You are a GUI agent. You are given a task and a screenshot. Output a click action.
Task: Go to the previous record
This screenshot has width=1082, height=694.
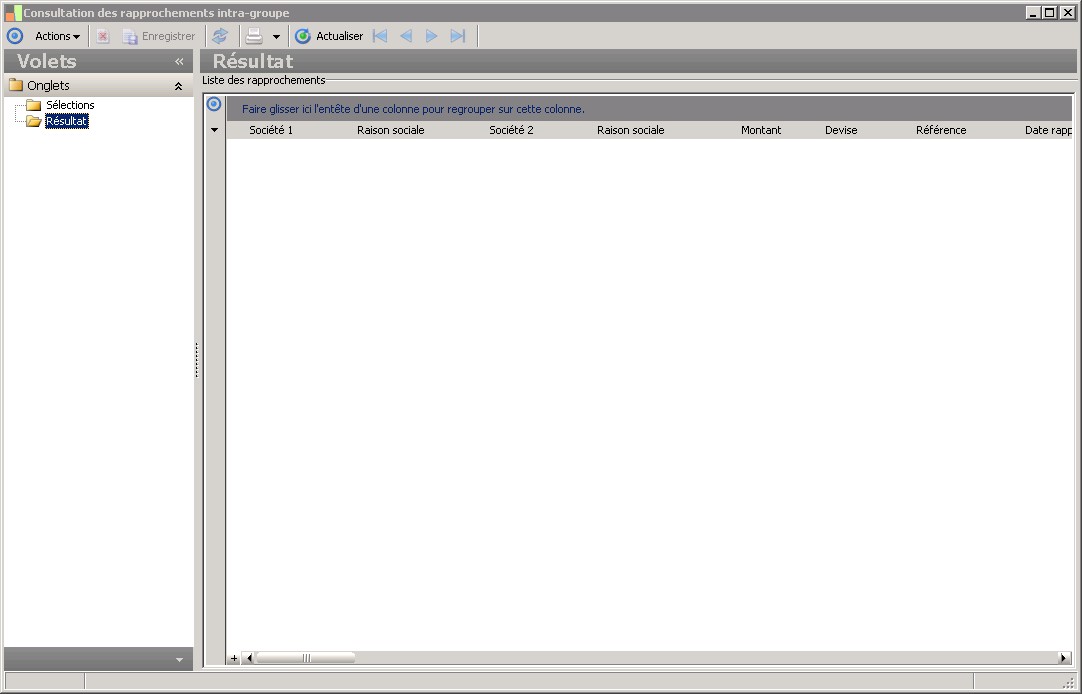pyautogui.click(x=406, y=36)
